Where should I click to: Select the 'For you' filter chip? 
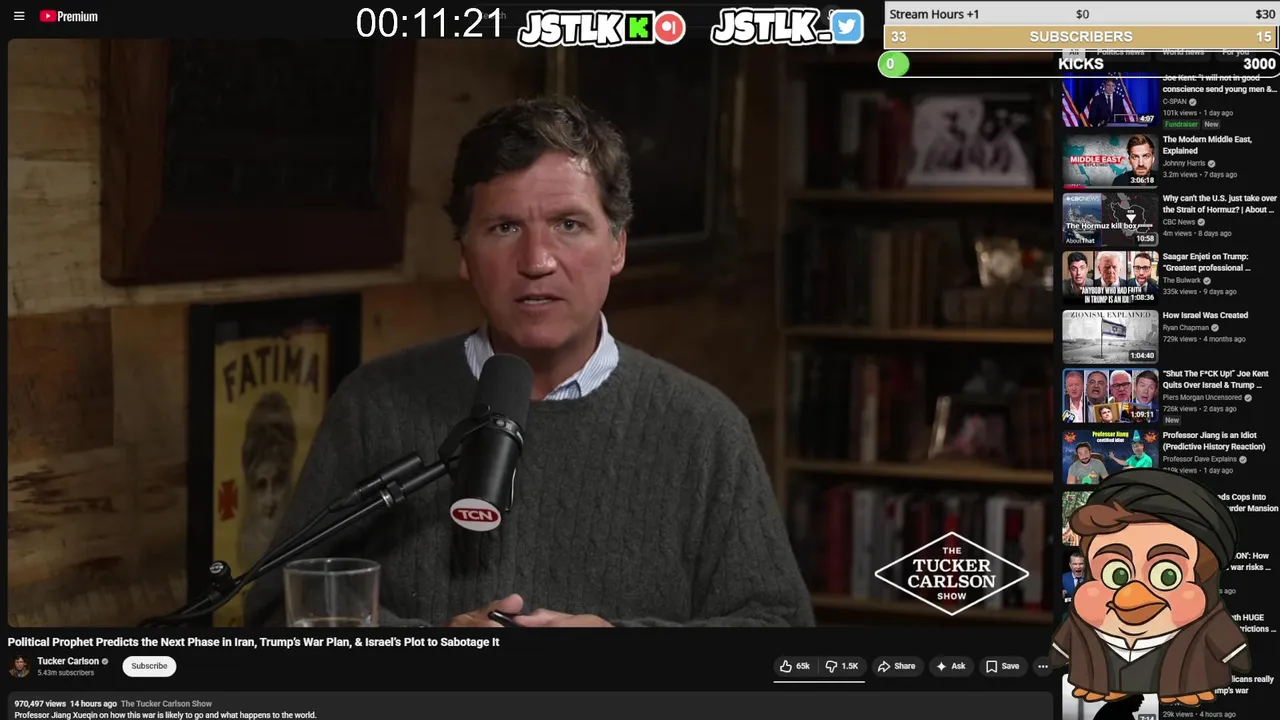point(1235,52)
